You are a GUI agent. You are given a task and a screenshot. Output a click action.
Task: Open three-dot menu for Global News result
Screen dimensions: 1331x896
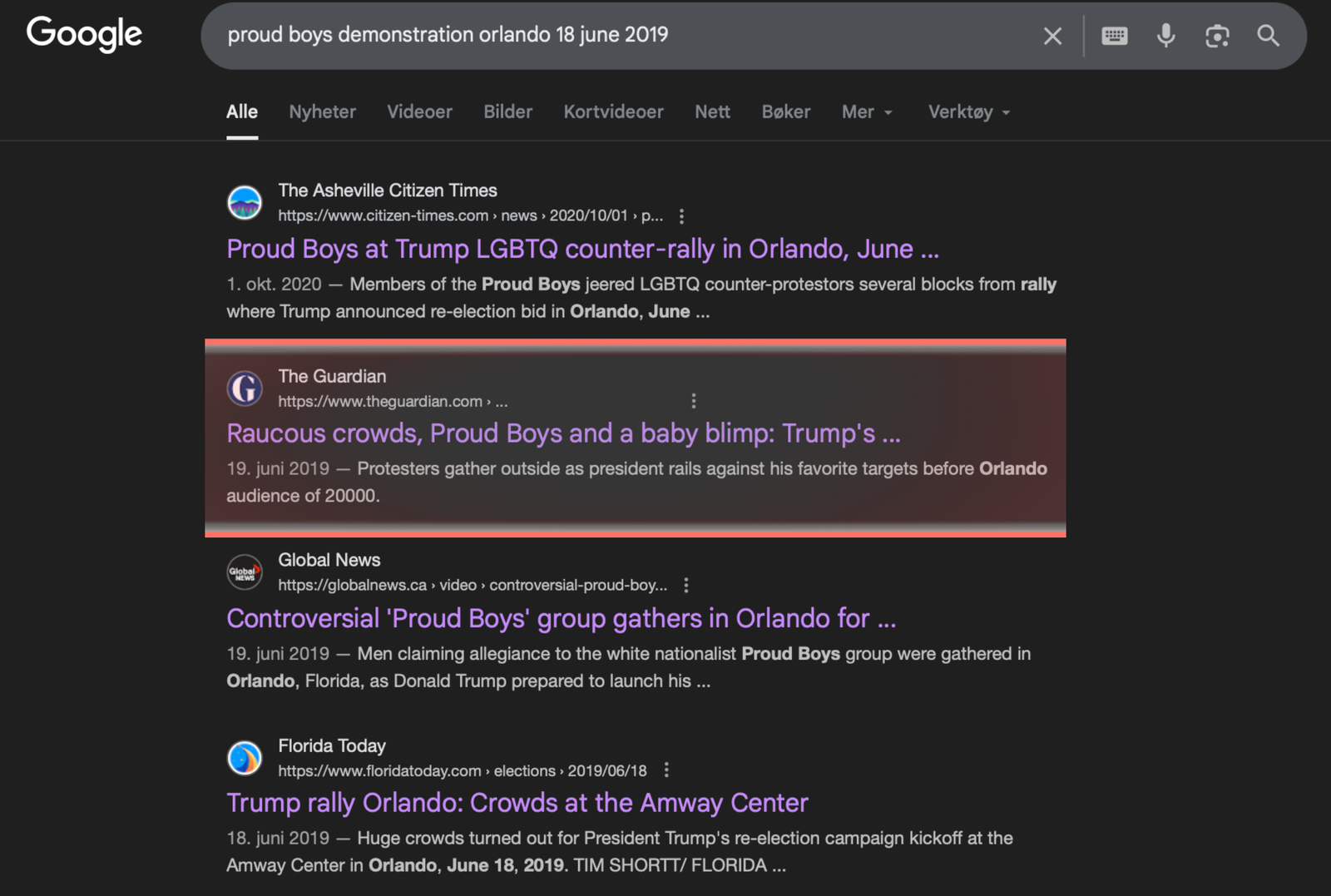685,586
